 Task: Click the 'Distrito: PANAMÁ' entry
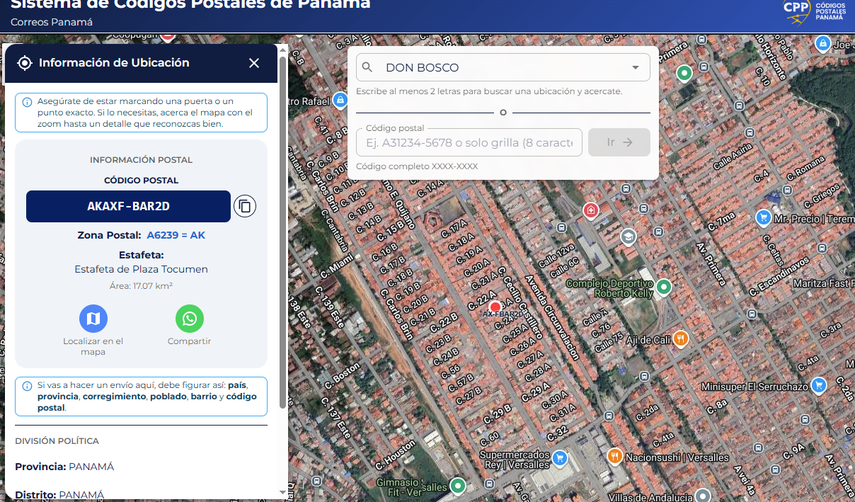(59, 495)
